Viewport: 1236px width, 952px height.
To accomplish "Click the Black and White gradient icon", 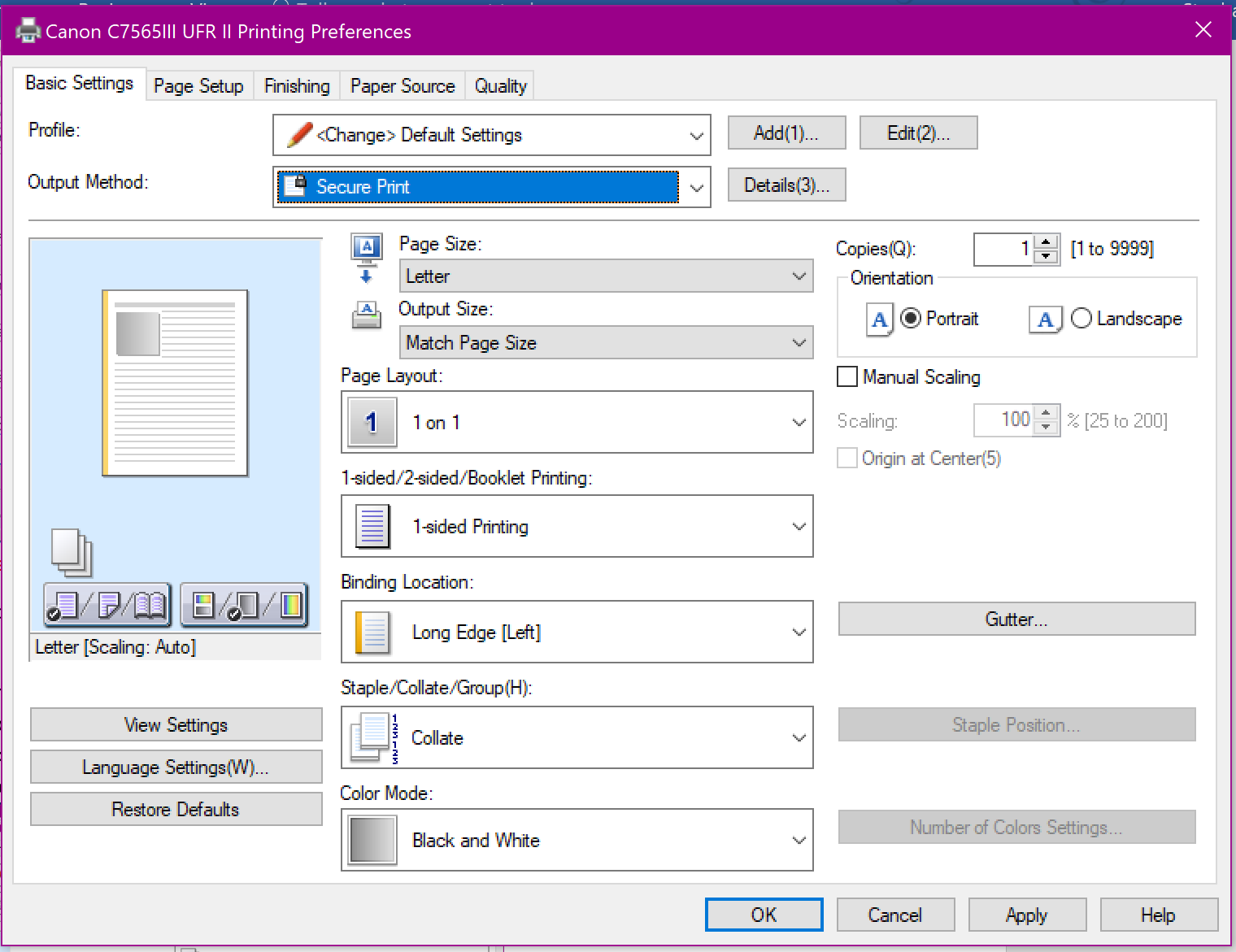I will pyautogui.click(x=372, y=840).
